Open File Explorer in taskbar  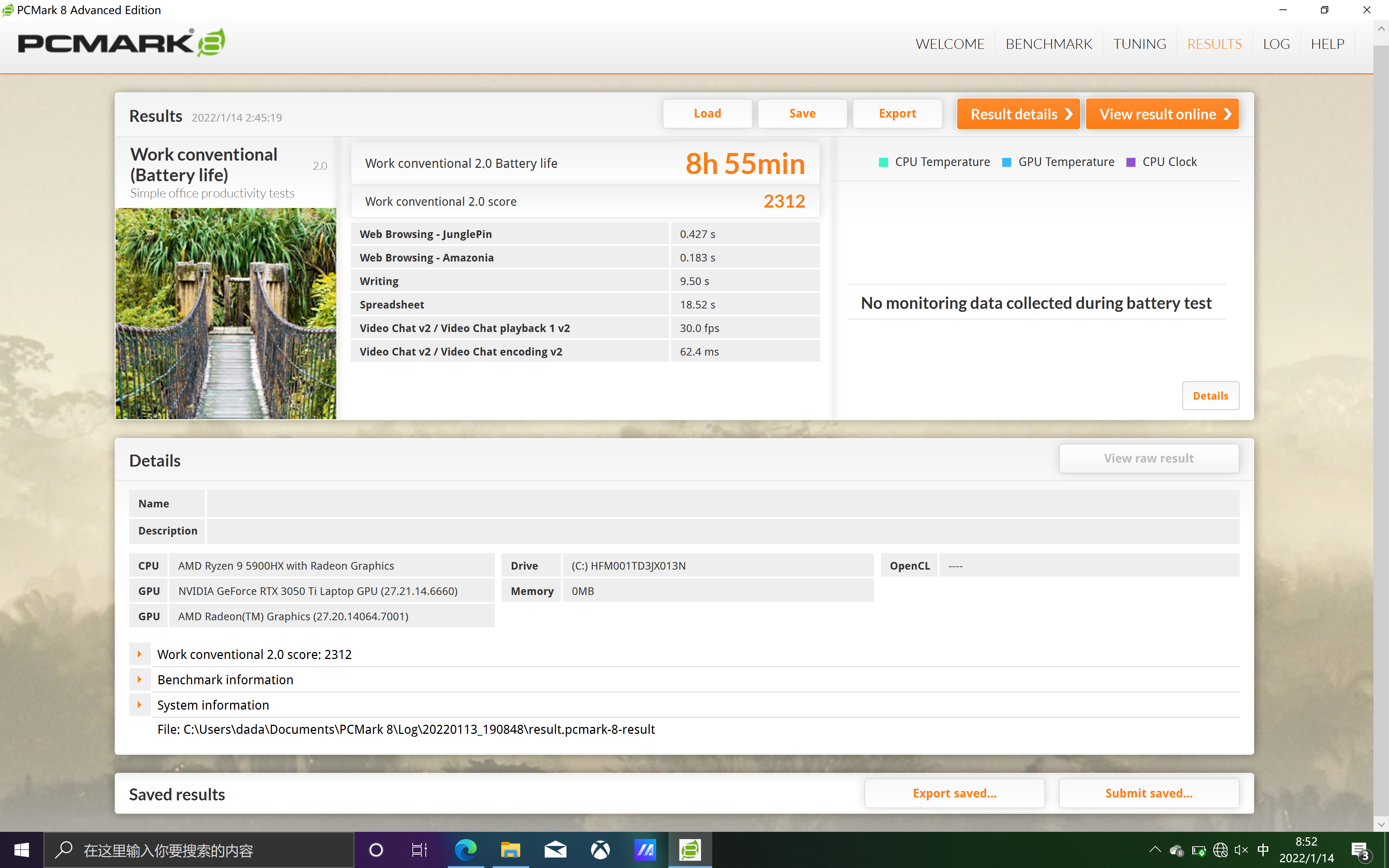point(510,850)
